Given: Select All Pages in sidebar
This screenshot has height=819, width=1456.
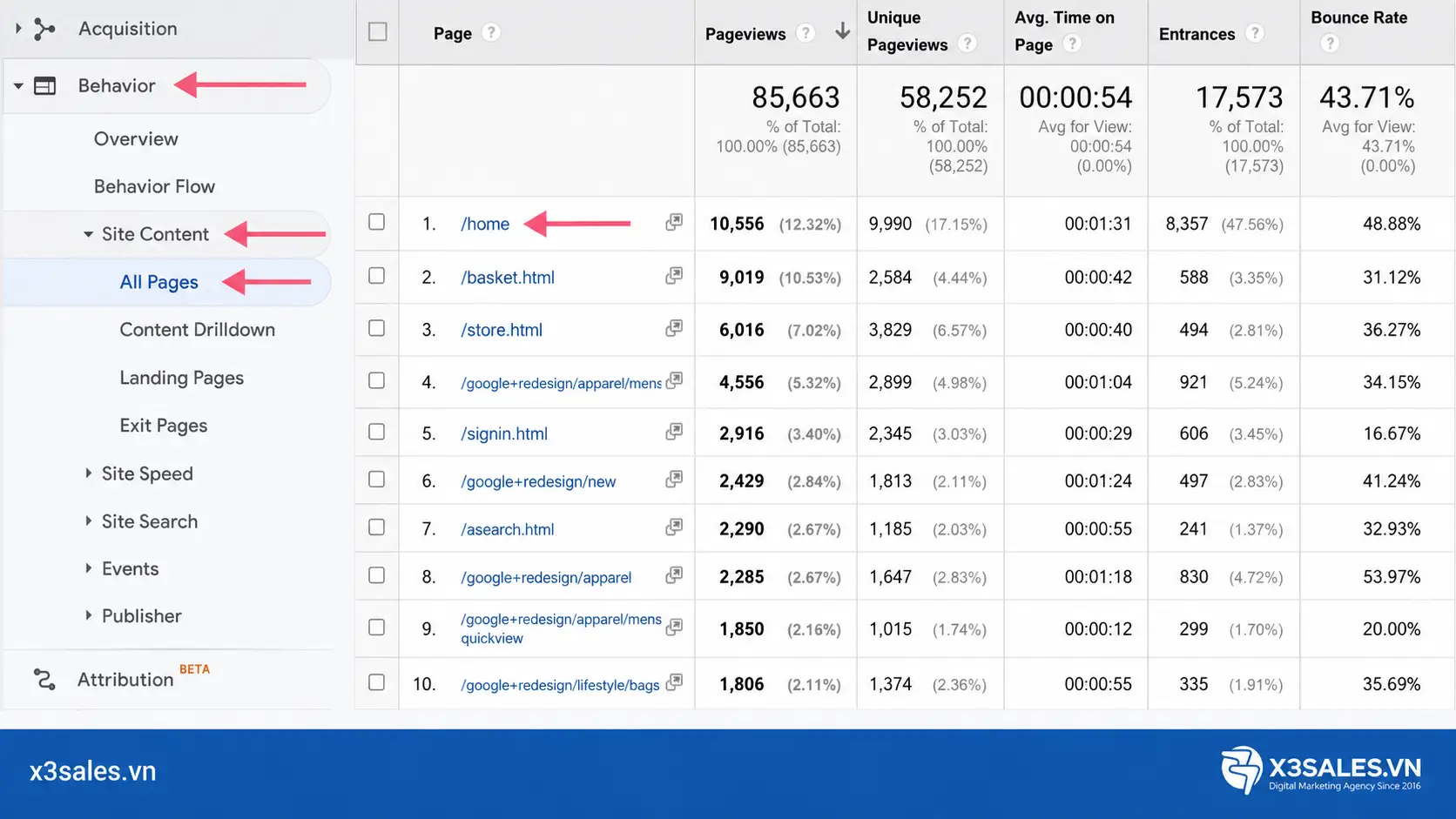Looking at the screenshot, I should click(159, 282).
